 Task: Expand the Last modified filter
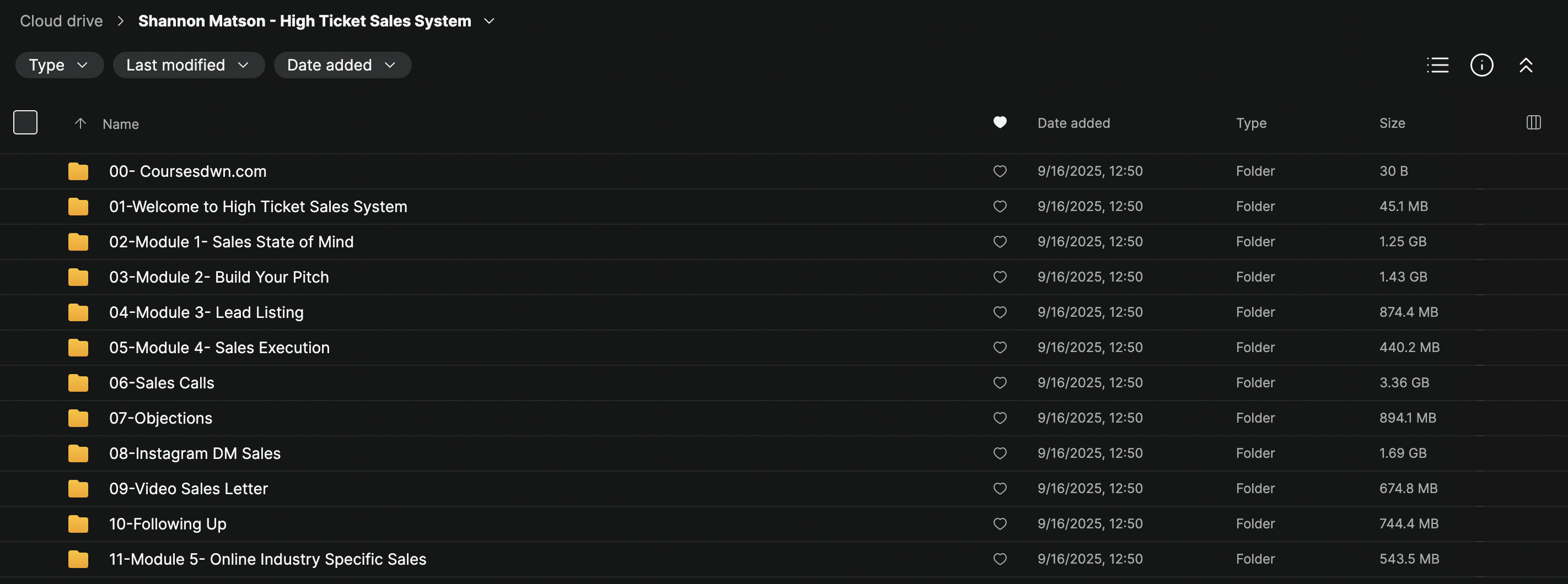188,65
